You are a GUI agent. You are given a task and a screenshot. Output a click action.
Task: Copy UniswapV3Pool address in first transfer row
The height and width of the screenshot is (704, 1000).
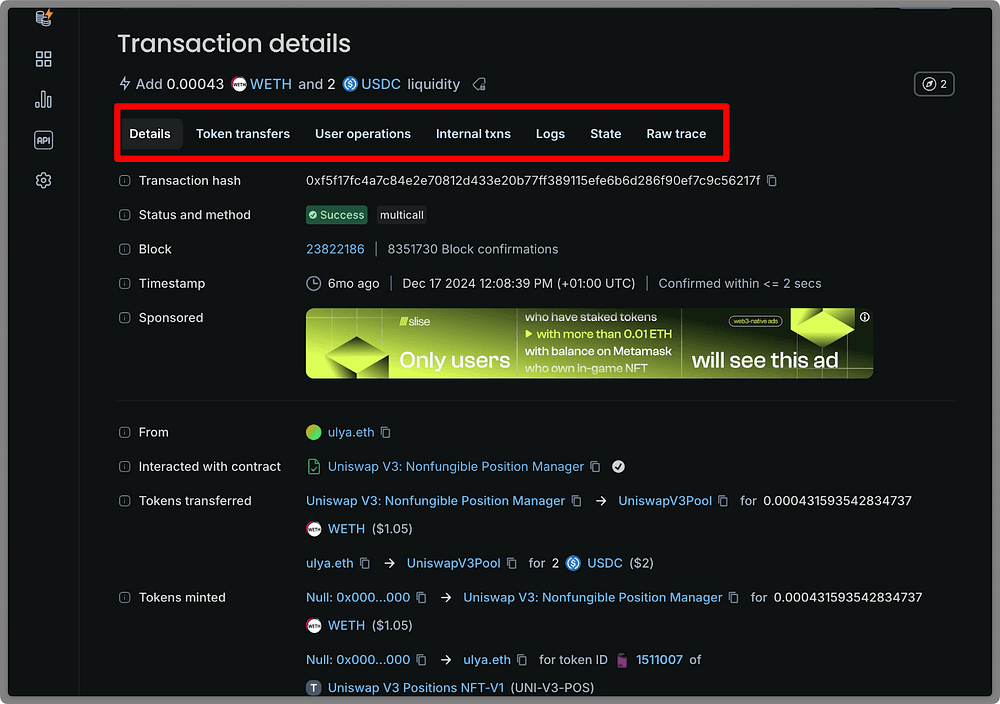(723, 501)
